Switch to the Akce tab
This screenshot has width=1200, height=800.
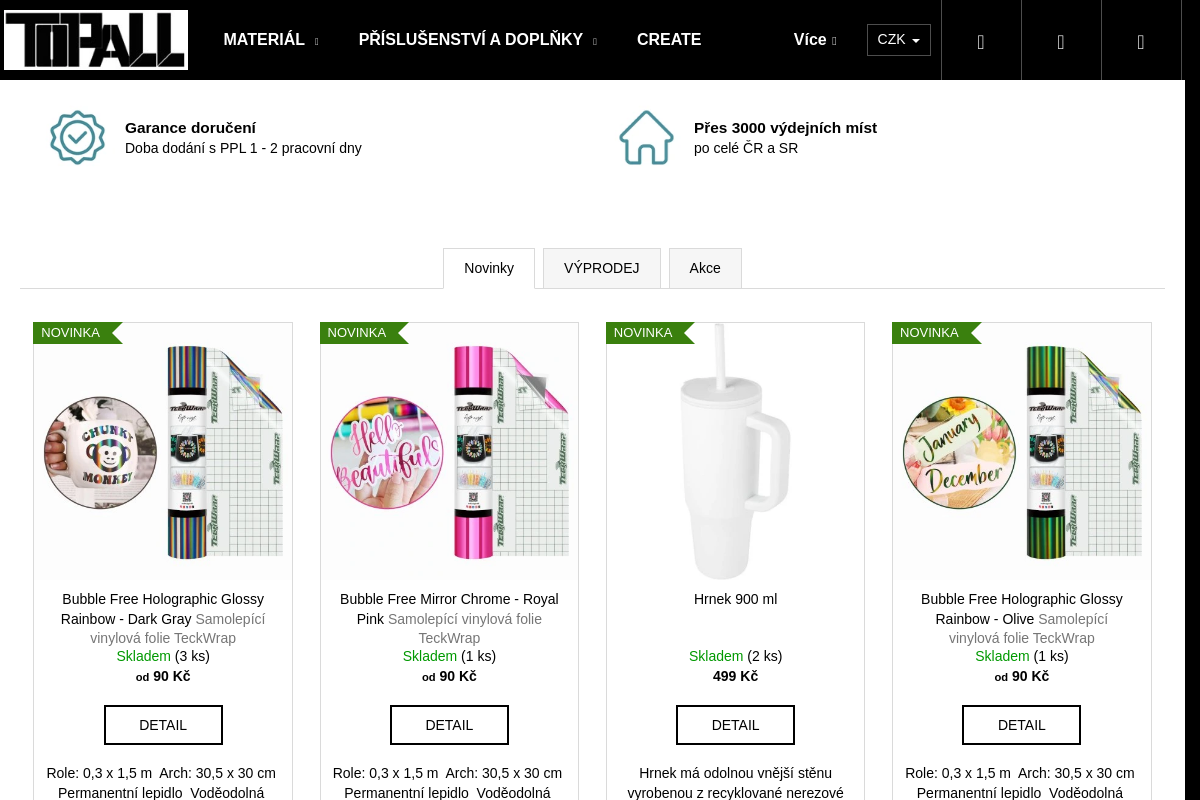pos(705,268)
